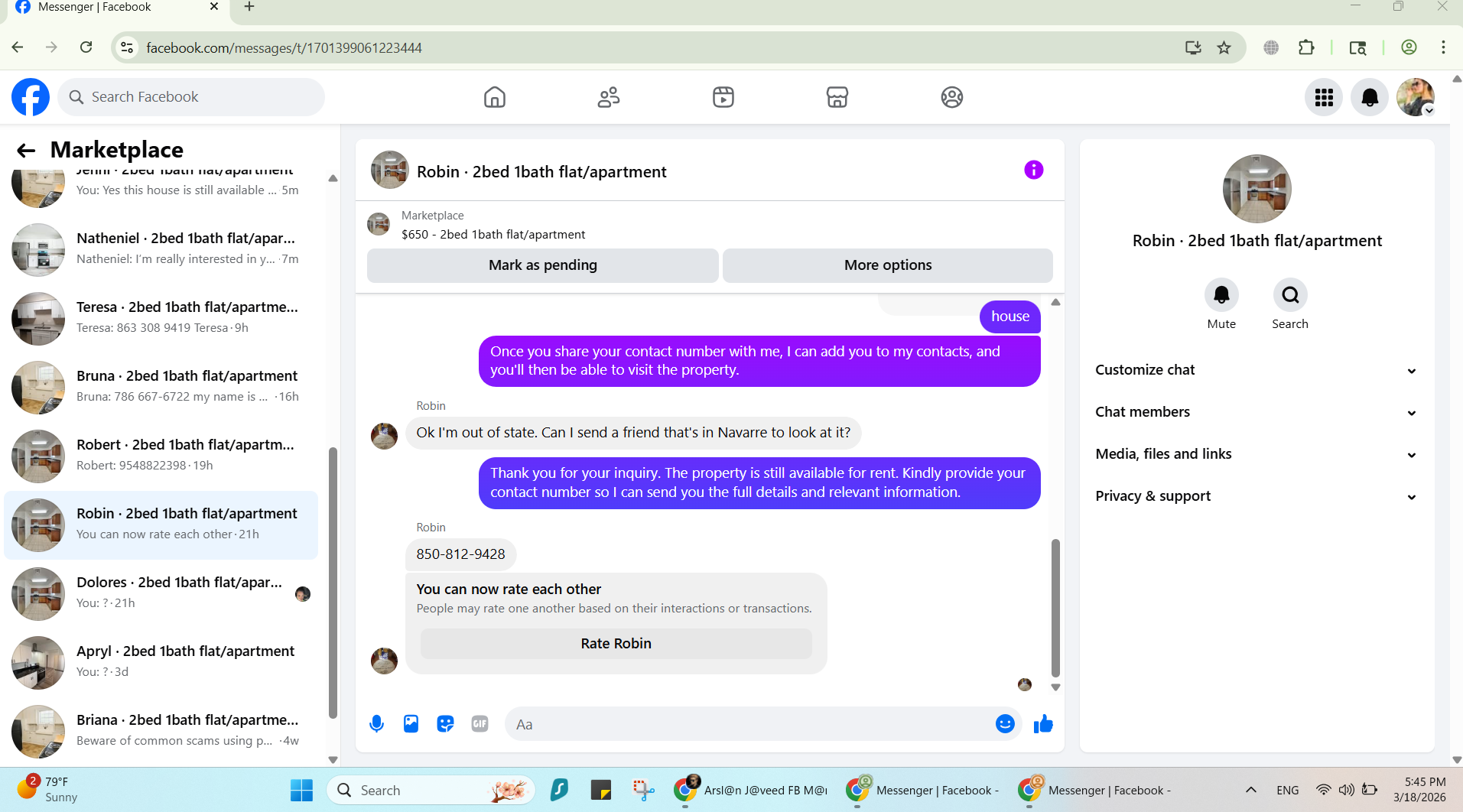Switch to Arsl@n J@veed FB taskbar window
Image resolution: width=1463 pixels, height=812 pixels.
tap(751, 790)
